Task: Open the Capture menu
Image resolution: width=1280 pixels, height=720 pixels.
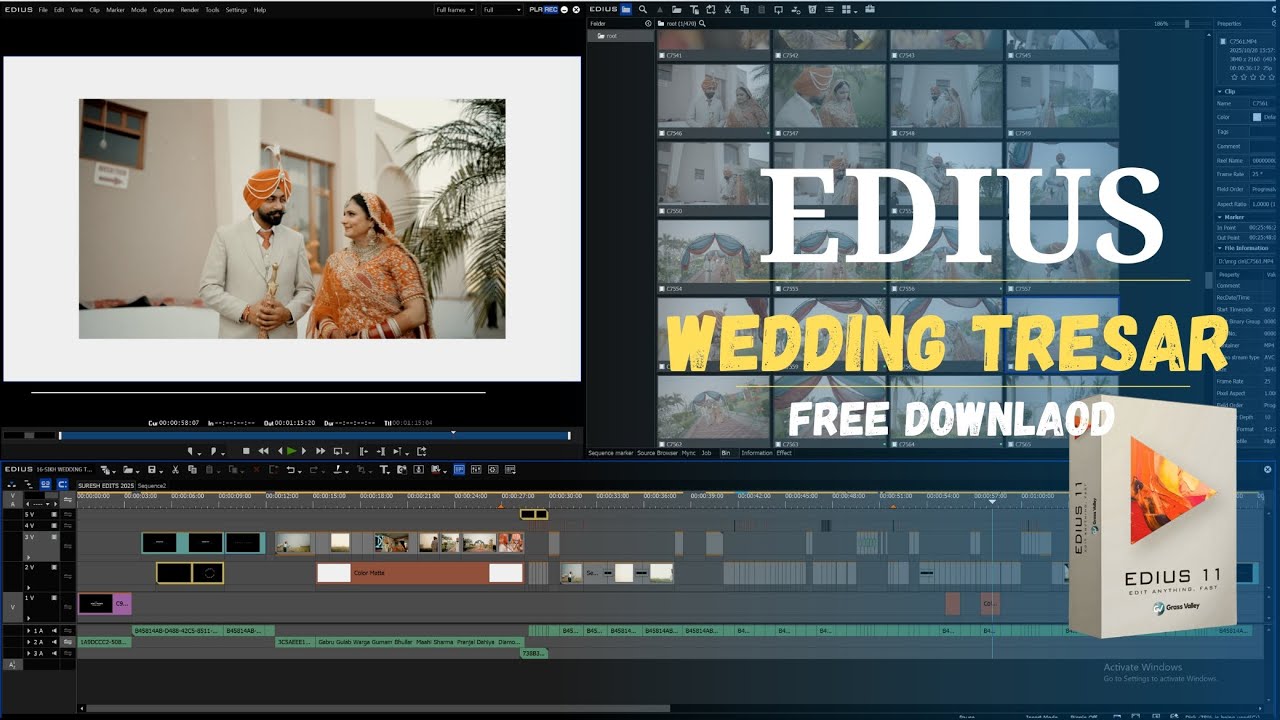Action: coord(163,9)
